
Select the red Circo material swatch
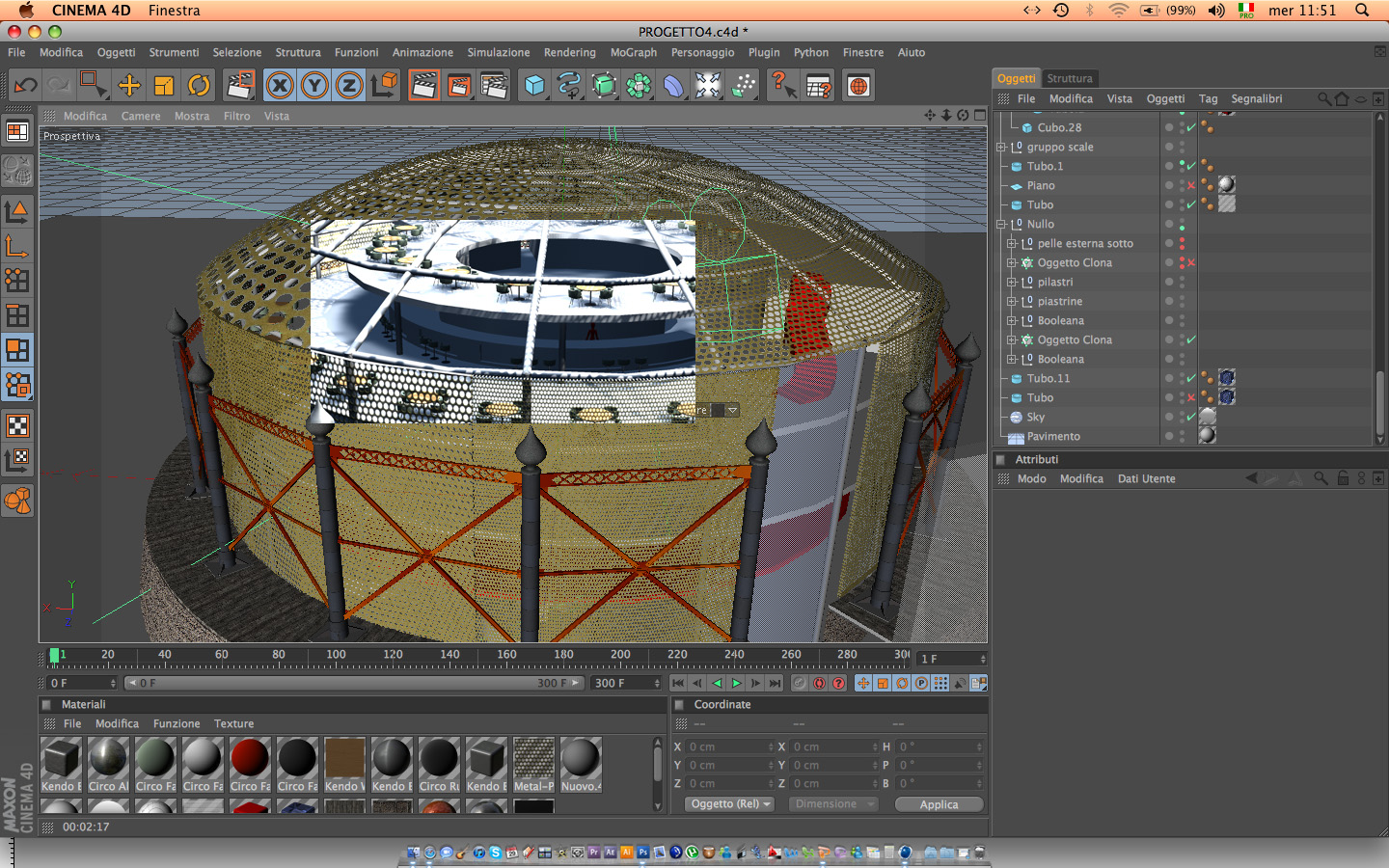tap(250, 758)
